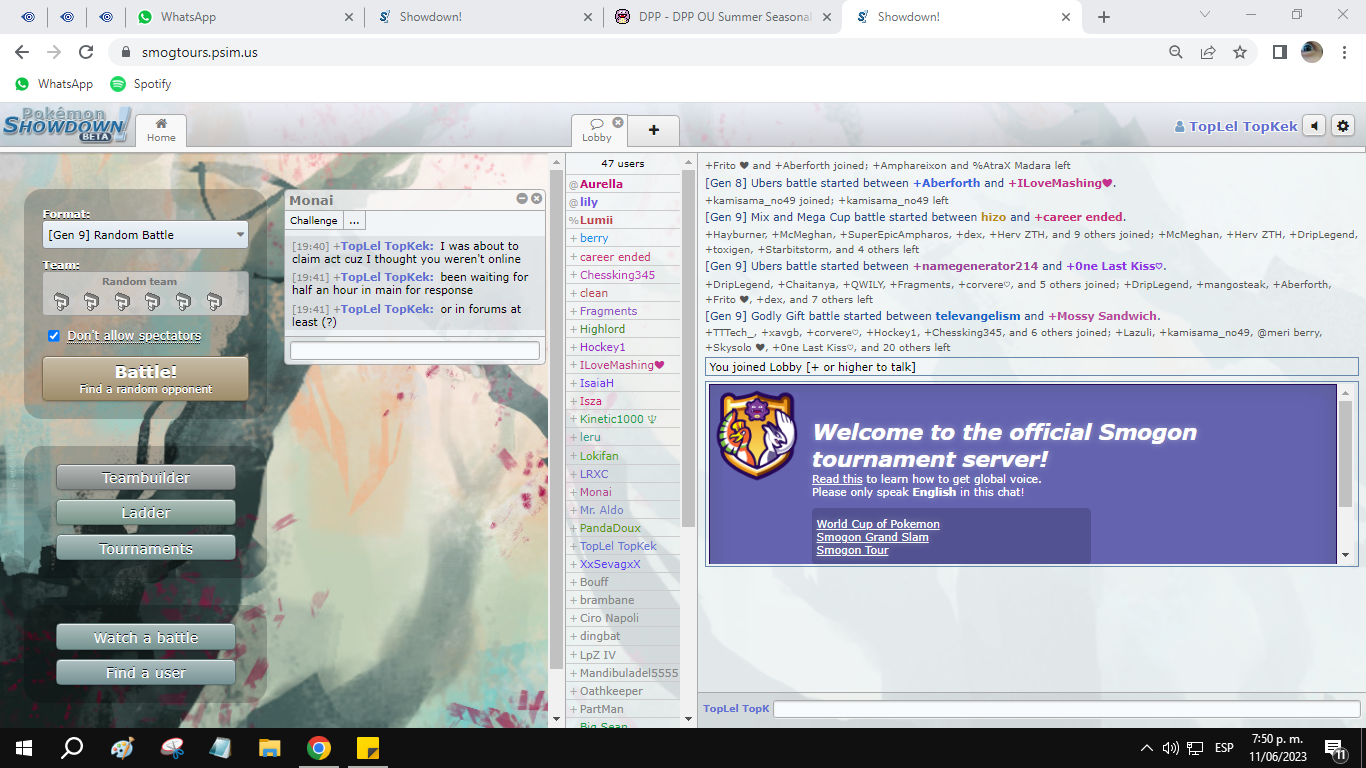Click the first Random team Pokémon slot
This screenshot has height=768, width=1366.
pos(61,301)
